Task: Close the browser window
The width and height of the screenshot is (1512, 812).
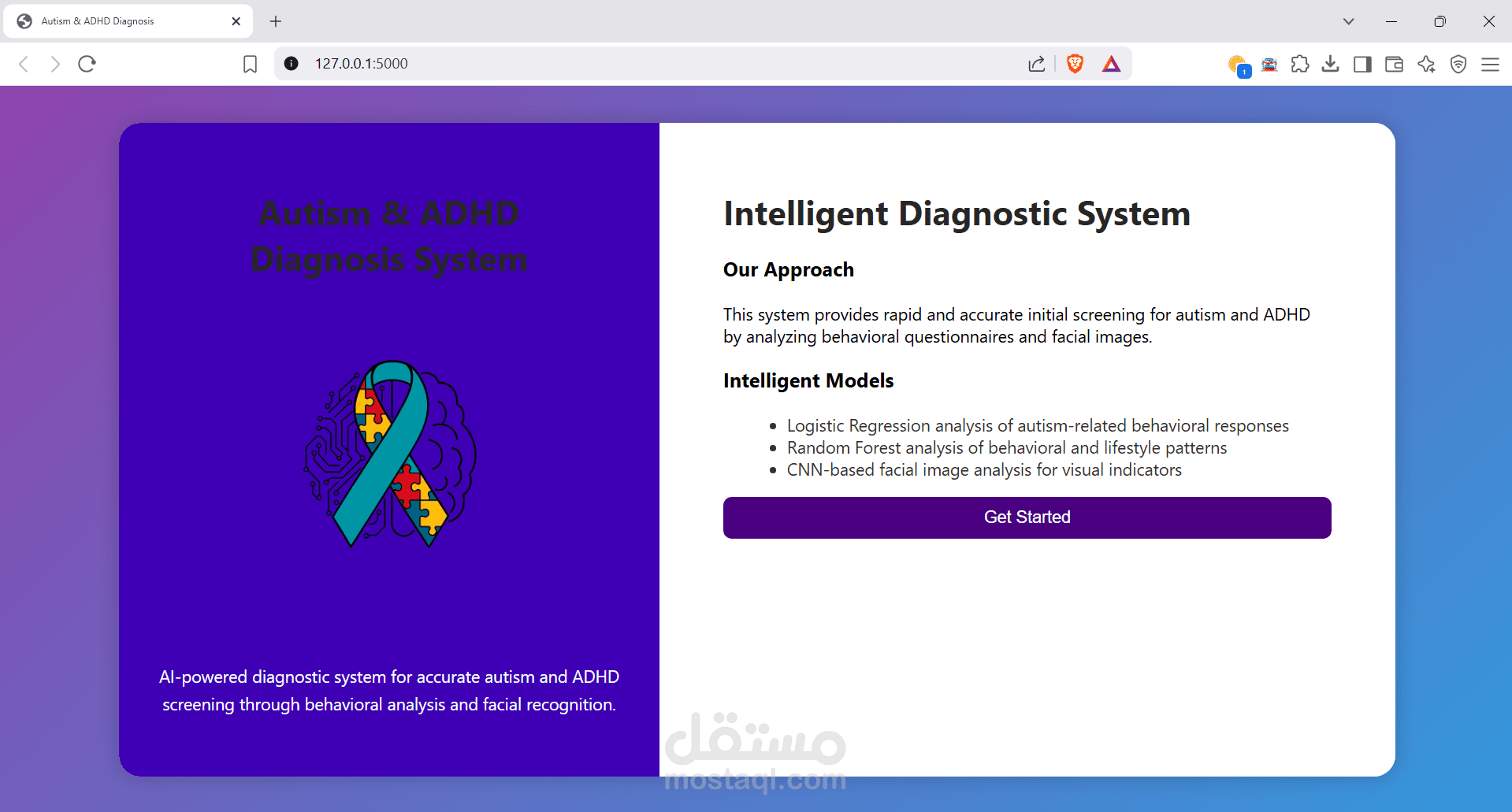Action: point(1488,21)
